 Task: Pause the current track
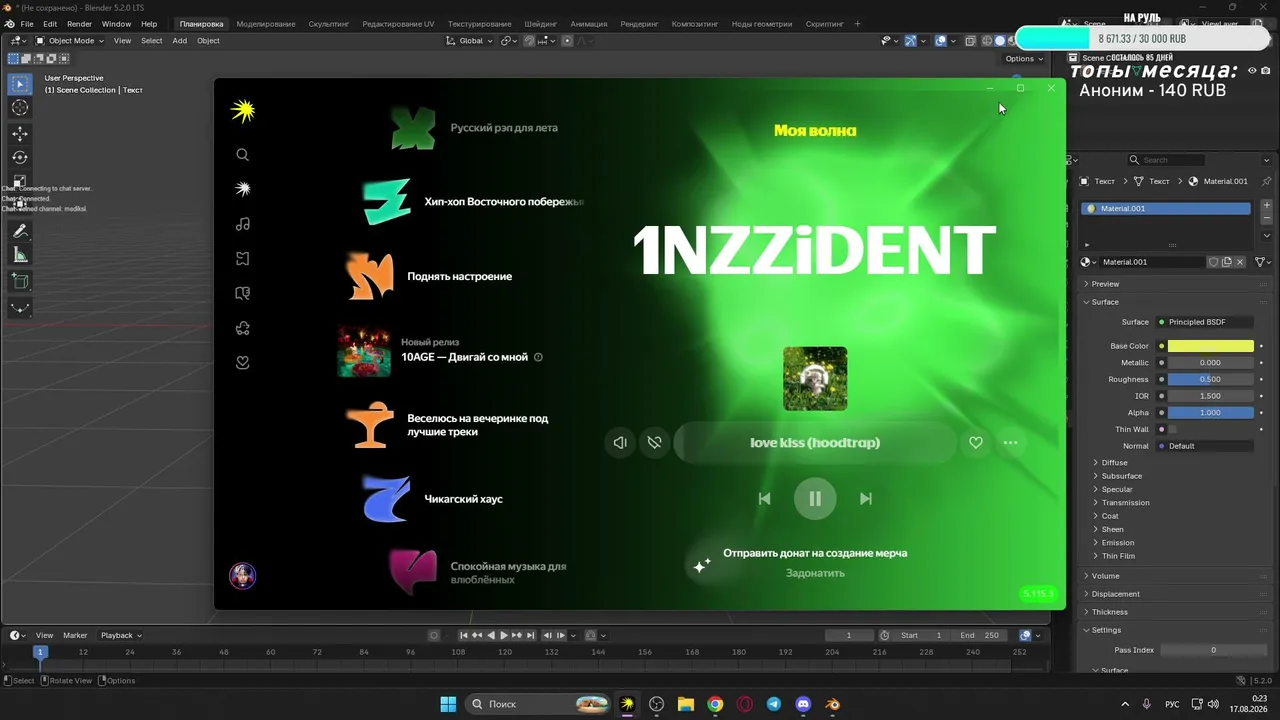click(x=815, y=498)
